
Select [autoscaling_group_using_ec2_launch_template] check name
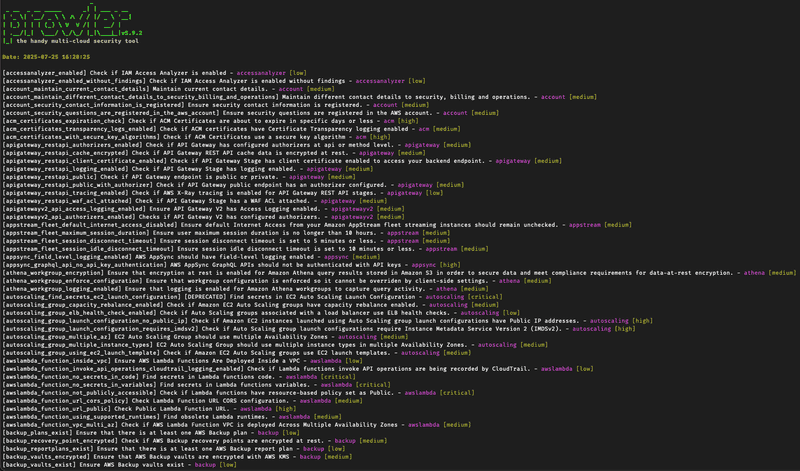click(81, 353)
